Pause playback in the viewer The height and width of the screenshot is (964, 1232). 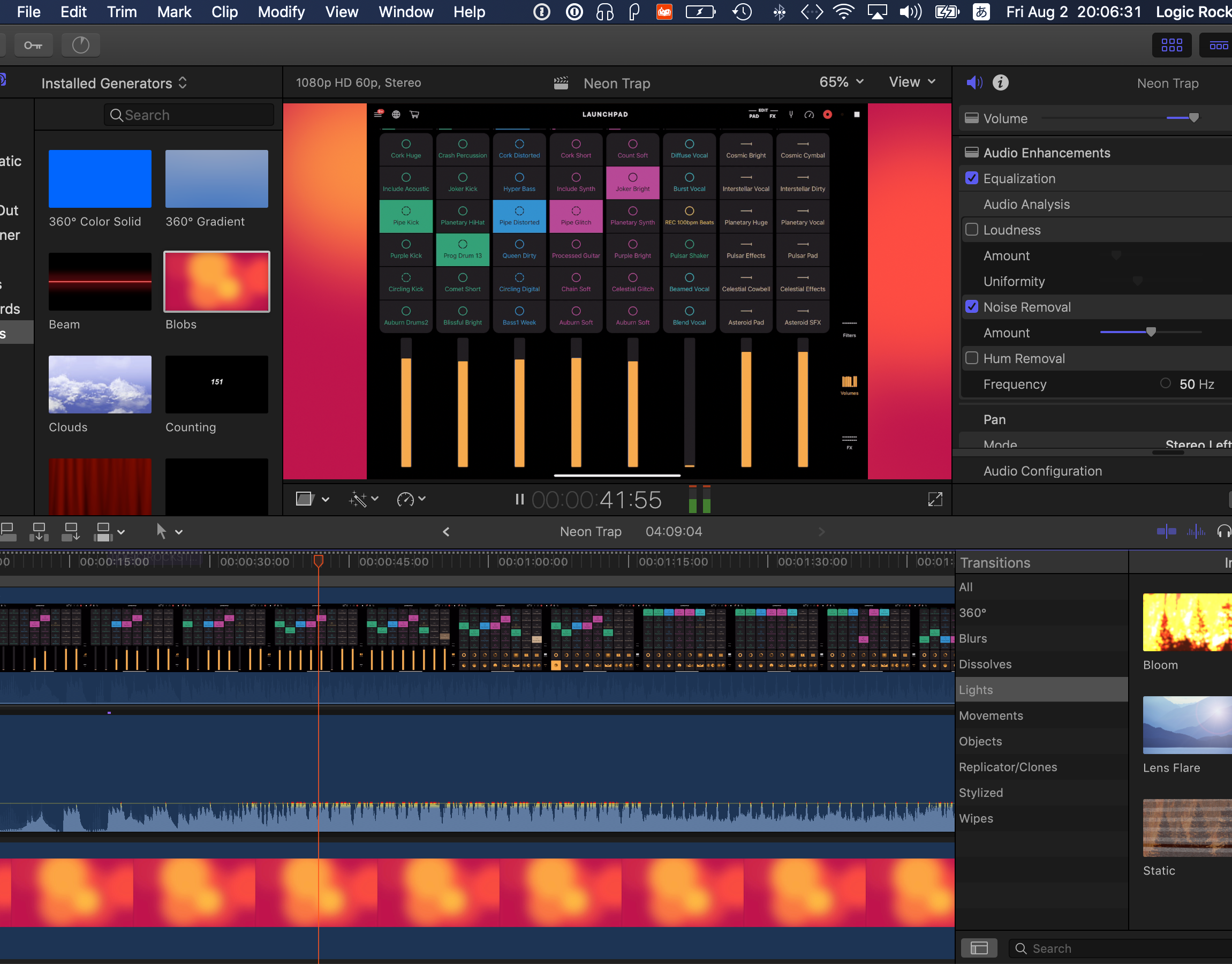click(519, 500)
